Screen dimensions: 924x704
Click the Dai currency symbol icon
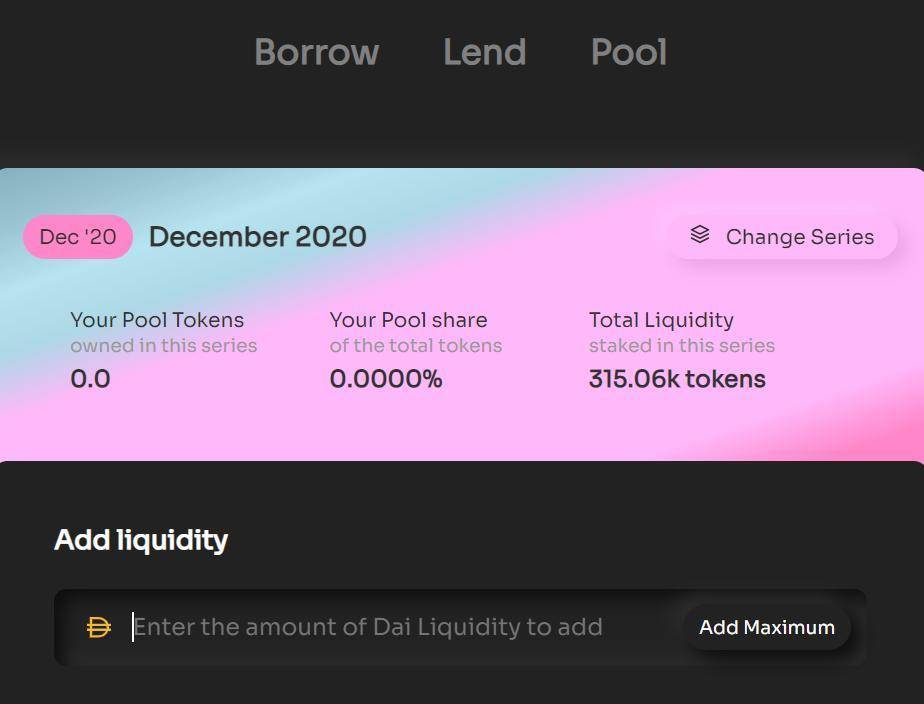[x=99, y=627]
